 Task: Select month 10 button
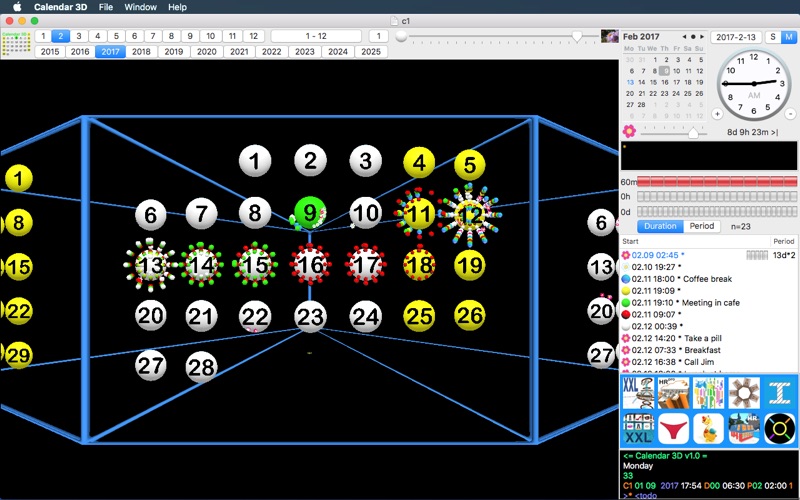coord(210,36)
